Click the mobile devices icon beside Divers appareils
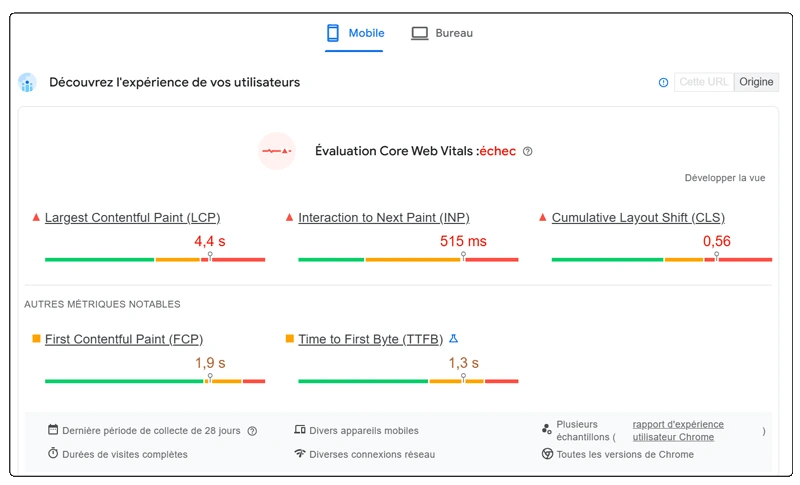This screenshot has width=800, height=485. tap(299, 430)
